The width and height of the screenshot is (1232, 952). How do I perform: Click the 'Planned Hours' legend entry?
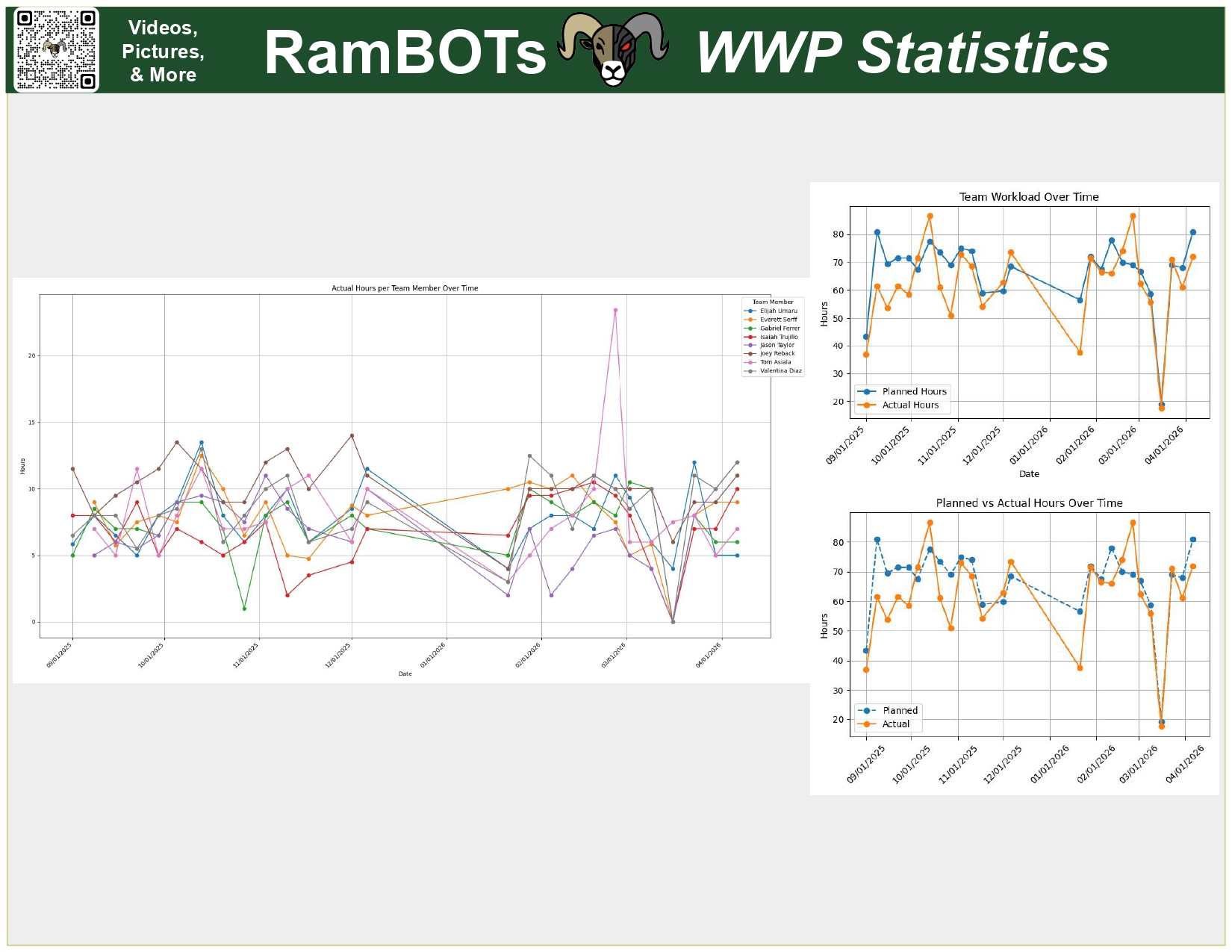tap(902, 391)
